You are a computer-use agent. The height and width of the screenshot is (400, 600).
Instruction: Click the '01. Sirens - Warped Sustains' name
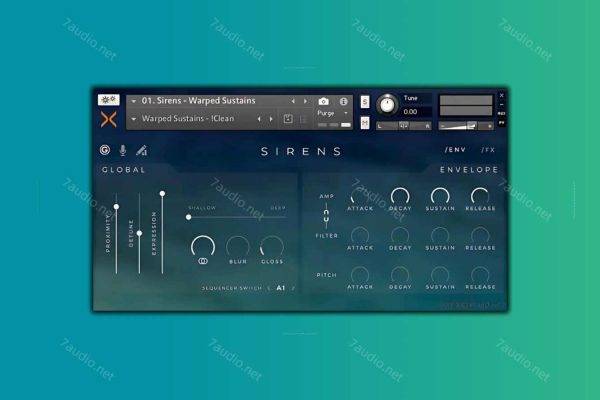[x=199, y=101]
